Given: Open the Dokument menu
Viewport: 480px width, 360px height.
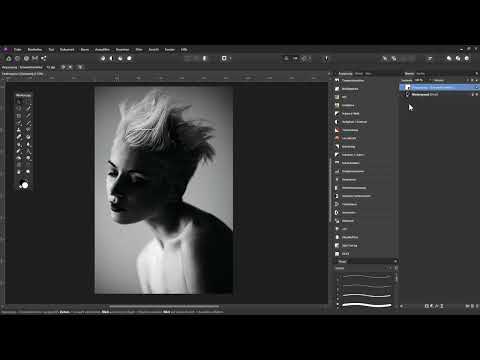Looking at the screenshot, I should [x=67, y=49].
